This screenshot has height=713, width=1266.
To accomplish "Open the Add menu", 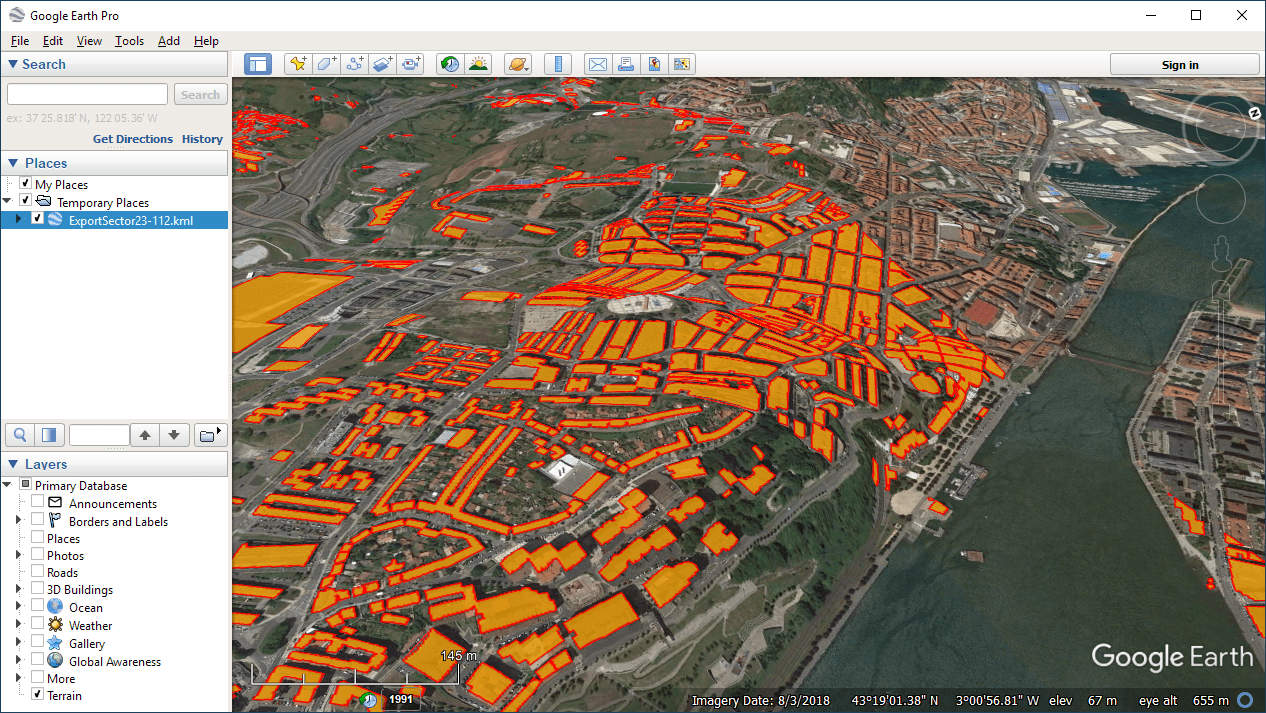I will tap(169, 41).
